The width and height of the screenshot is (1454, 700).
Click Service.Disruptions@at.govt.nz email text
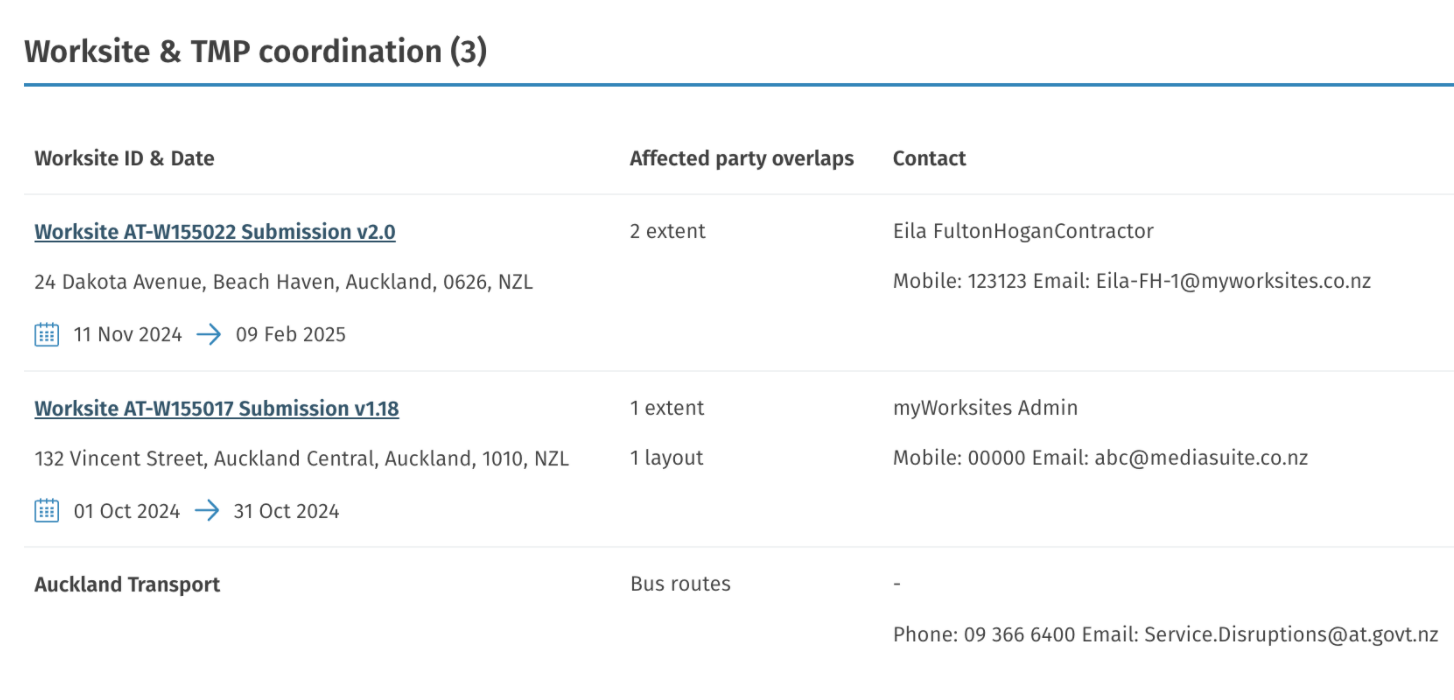tap(1291, 634)
